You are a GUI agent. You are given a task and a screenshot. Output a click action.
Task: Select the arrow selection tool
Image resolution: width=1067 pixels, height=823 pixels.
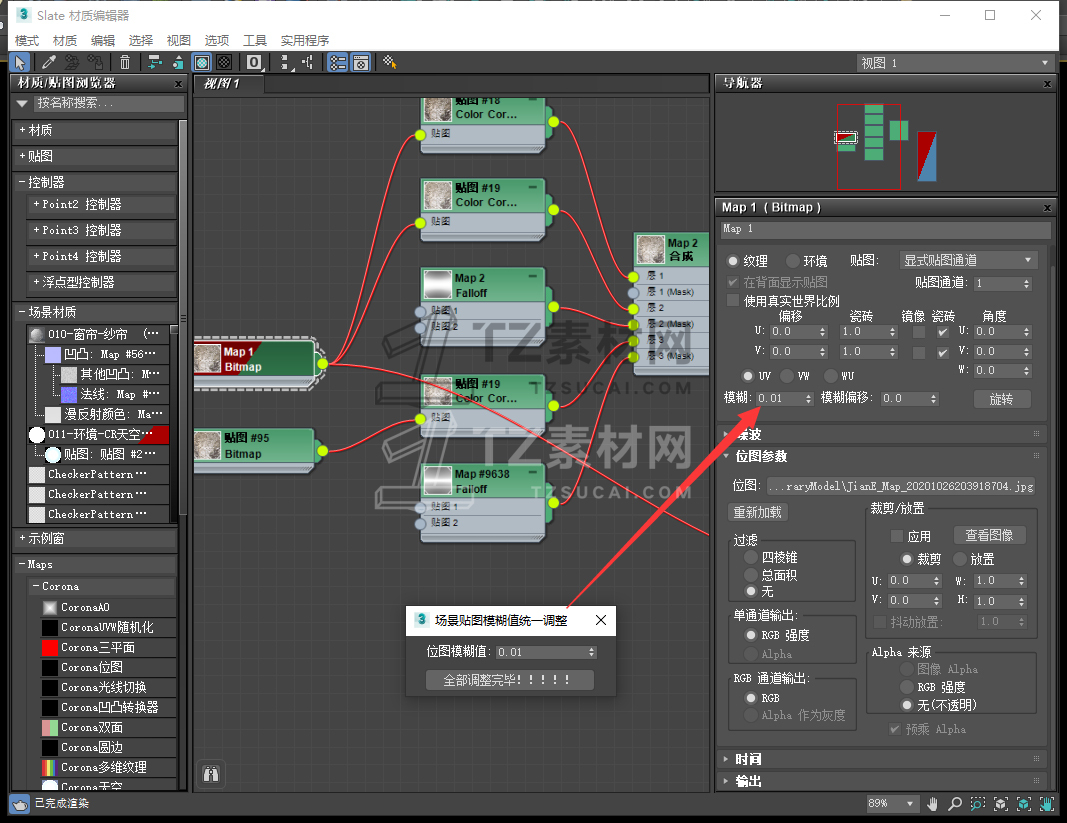20,63
